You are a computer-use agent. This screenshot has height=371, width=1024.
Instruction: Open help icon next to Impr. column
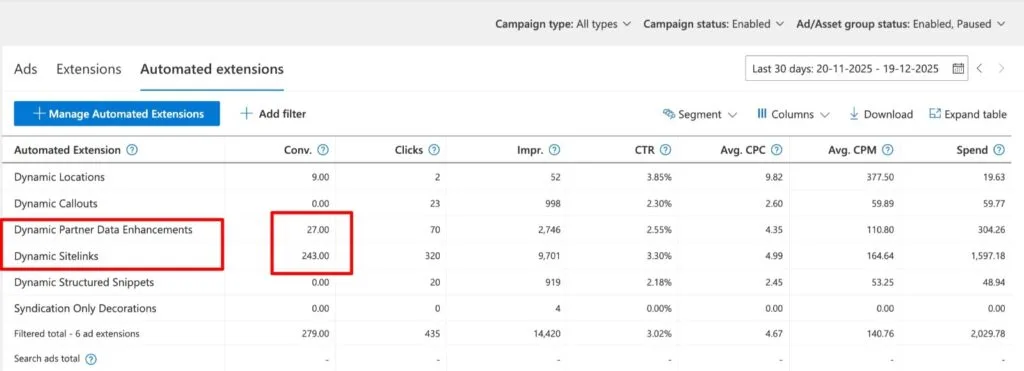(x=554, y=150)
